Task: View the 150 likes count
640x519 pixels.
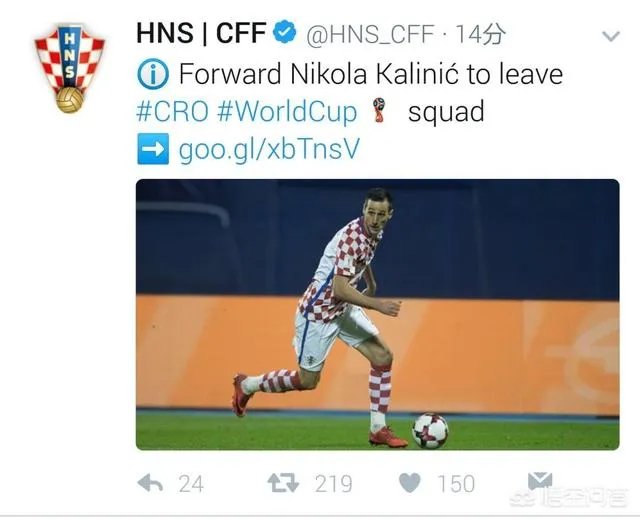Action: [456, 484]
